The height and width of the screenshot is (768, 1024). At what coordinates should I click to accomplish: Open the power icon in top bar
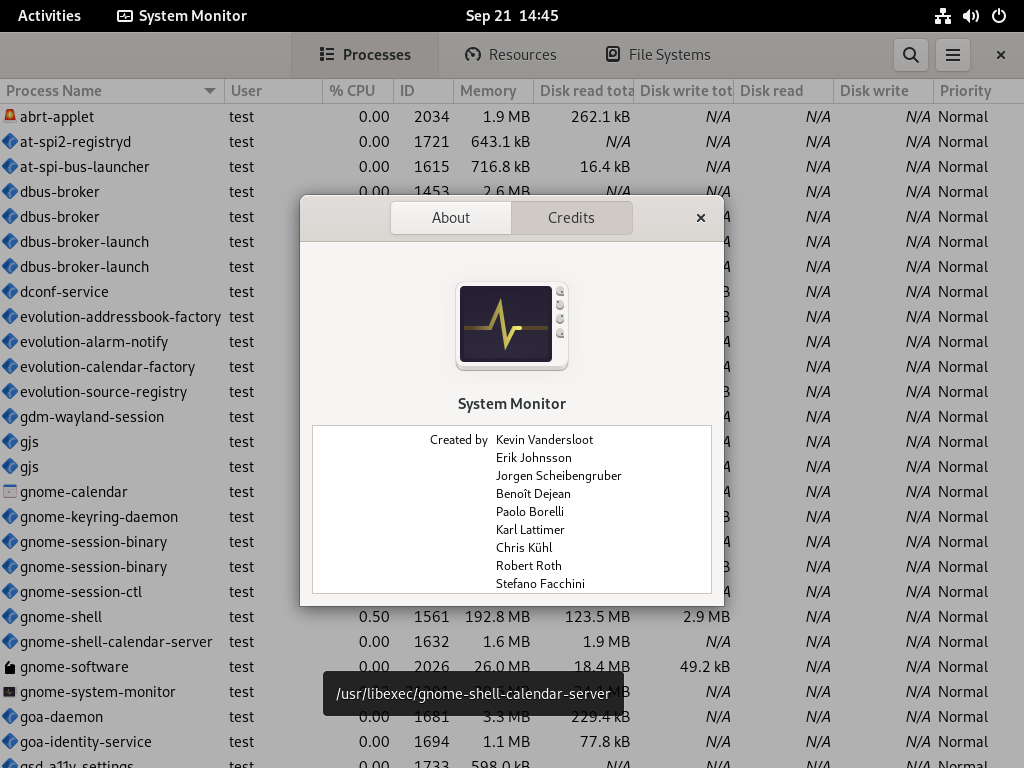pyautogui.click(x=999, y=16)
